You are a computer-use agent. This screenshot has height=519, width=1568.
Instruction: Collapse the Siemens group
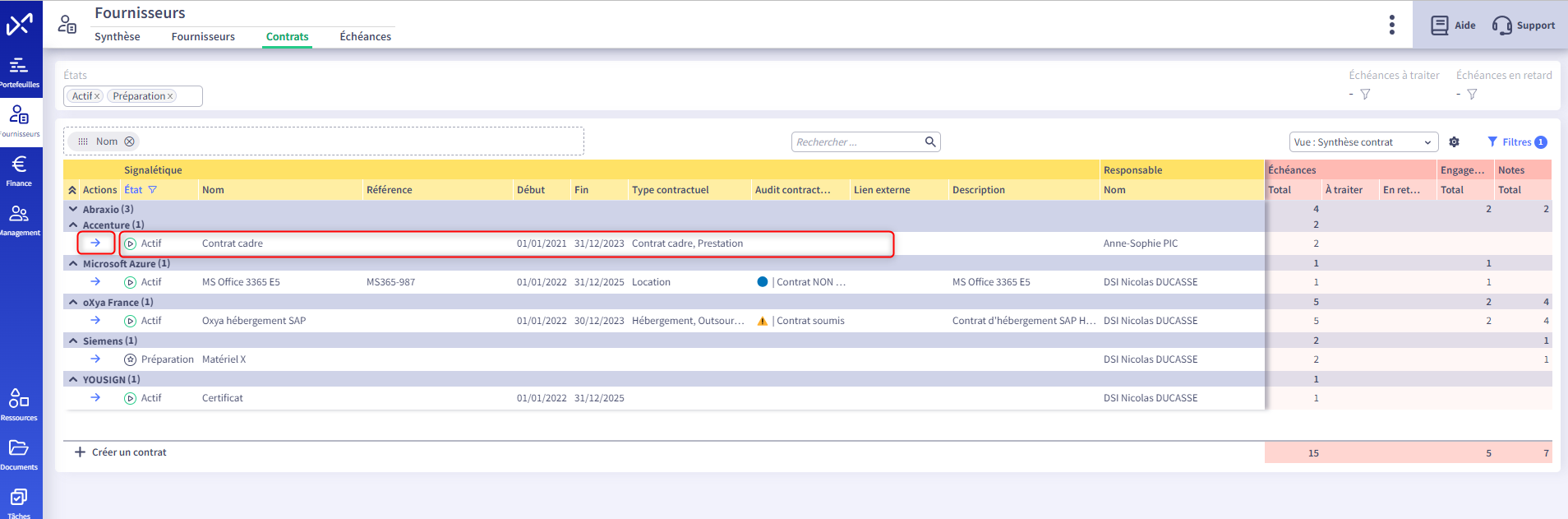pyautogui.click(x=73, y=341)
